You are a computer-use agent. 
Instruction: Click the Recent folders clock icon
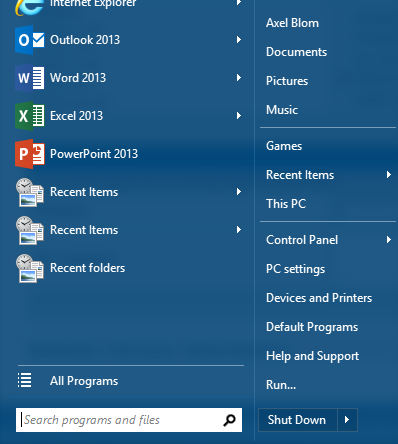click(x=30, y=268)
